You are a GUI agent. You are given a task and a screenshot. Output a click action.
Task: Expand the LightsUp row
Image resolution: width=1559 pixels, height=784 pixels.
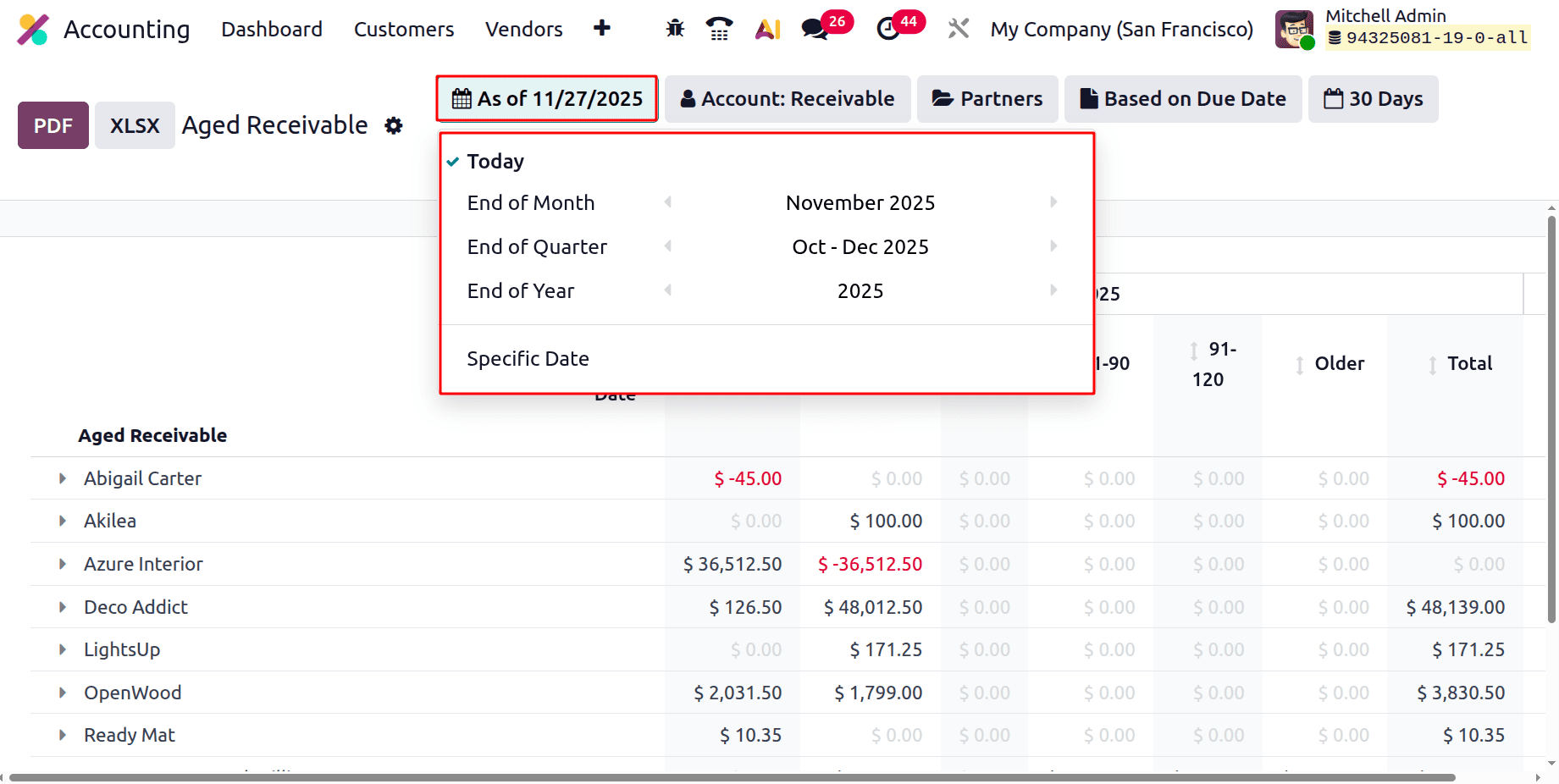(63, 649)
